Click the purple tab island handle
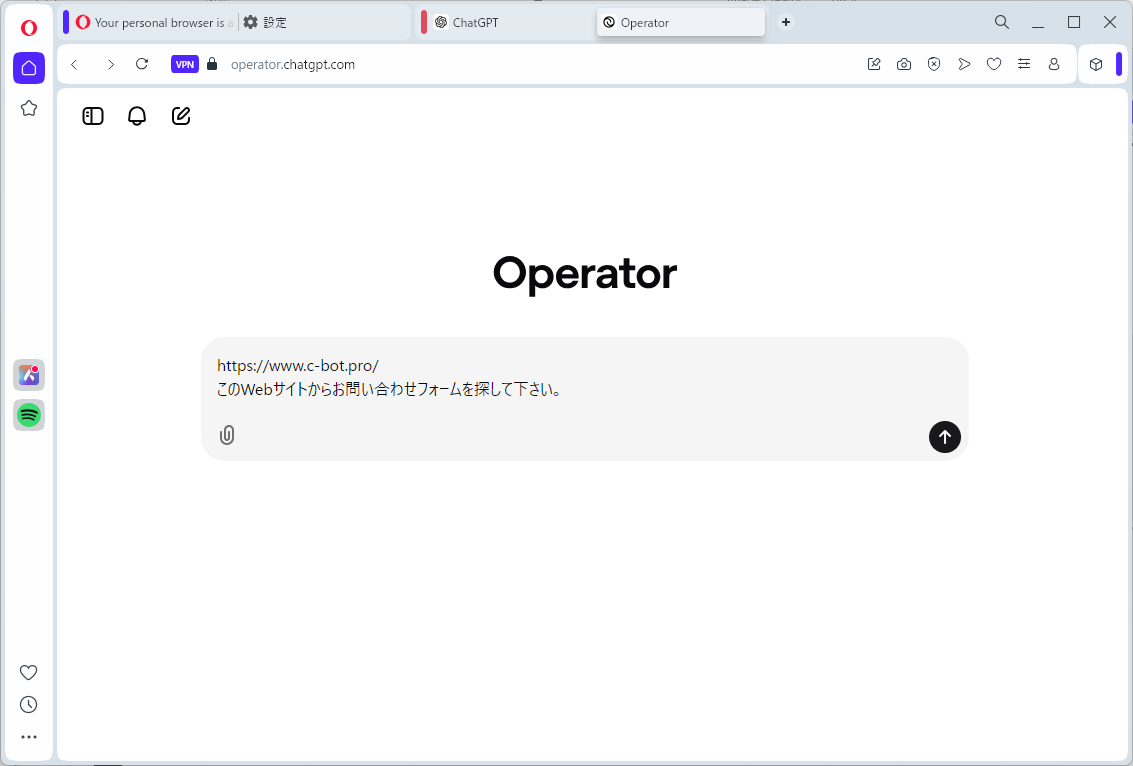The image size is (1133, 766). point(66,22)
